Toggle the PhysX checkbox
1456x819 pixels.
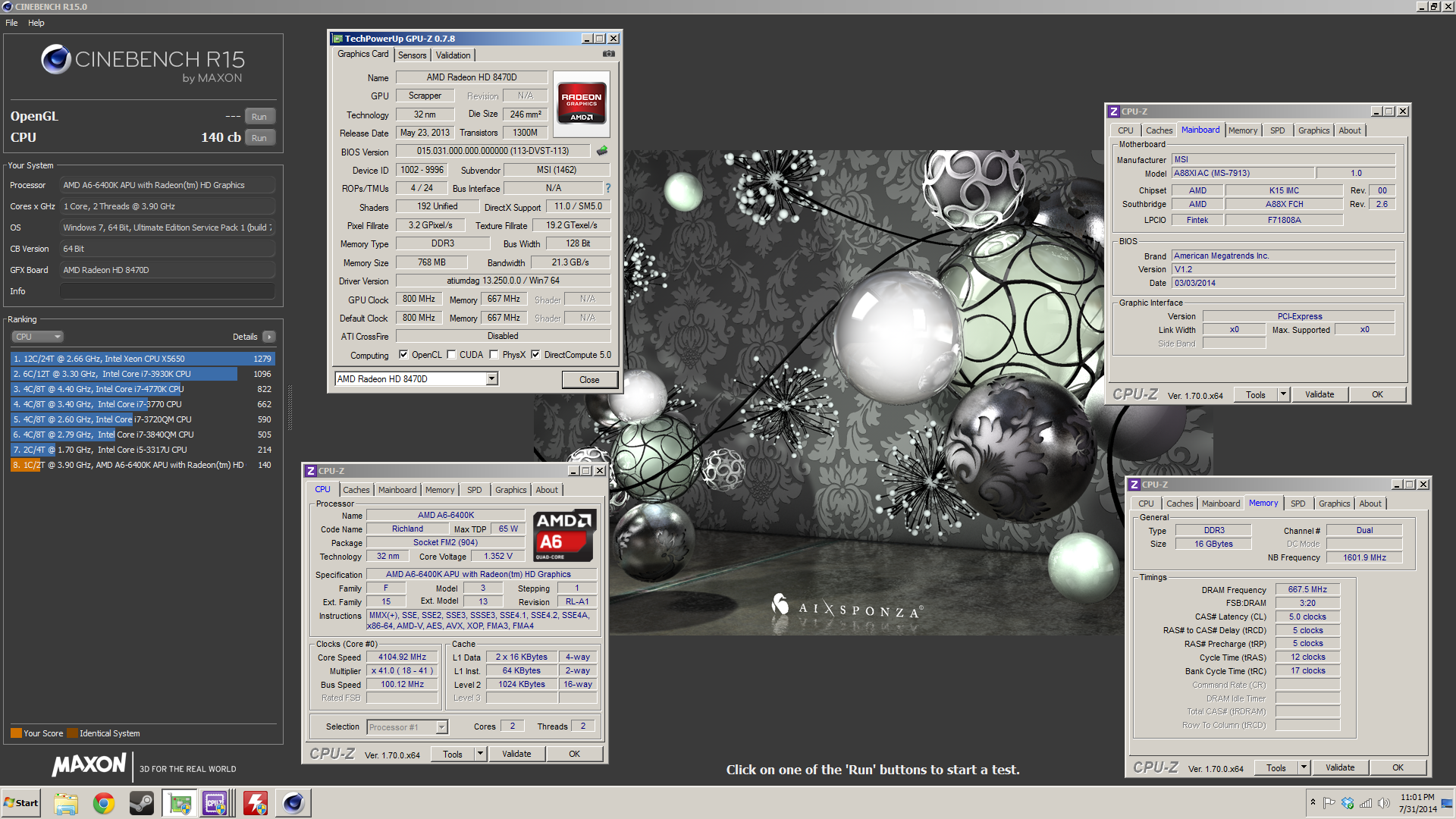(494, 354)
